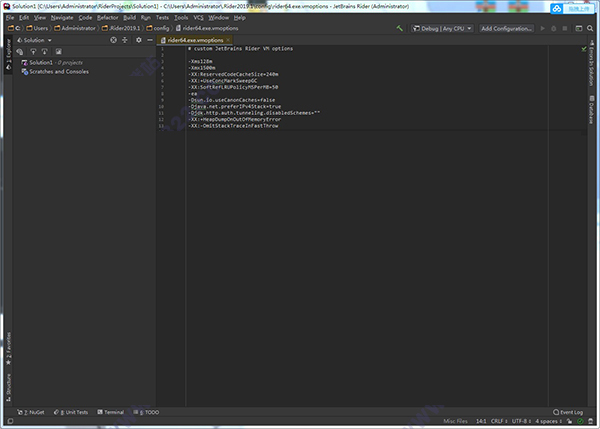
Task: Click the .Rider2019.1 breadcrumb folder
Action: tap(121, 28)
